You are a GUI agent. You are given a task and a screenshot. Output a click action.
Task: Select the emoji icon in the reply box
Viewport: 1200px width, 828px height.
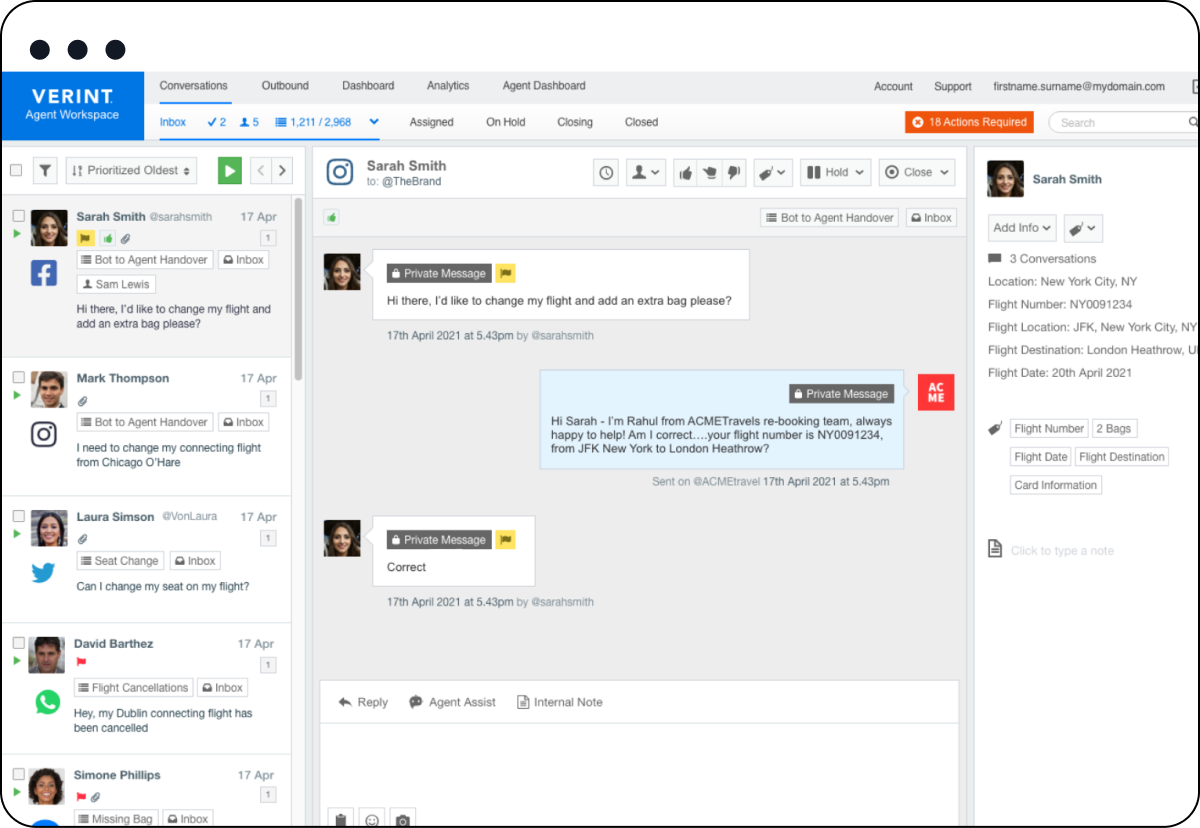[x=371, y=818]
